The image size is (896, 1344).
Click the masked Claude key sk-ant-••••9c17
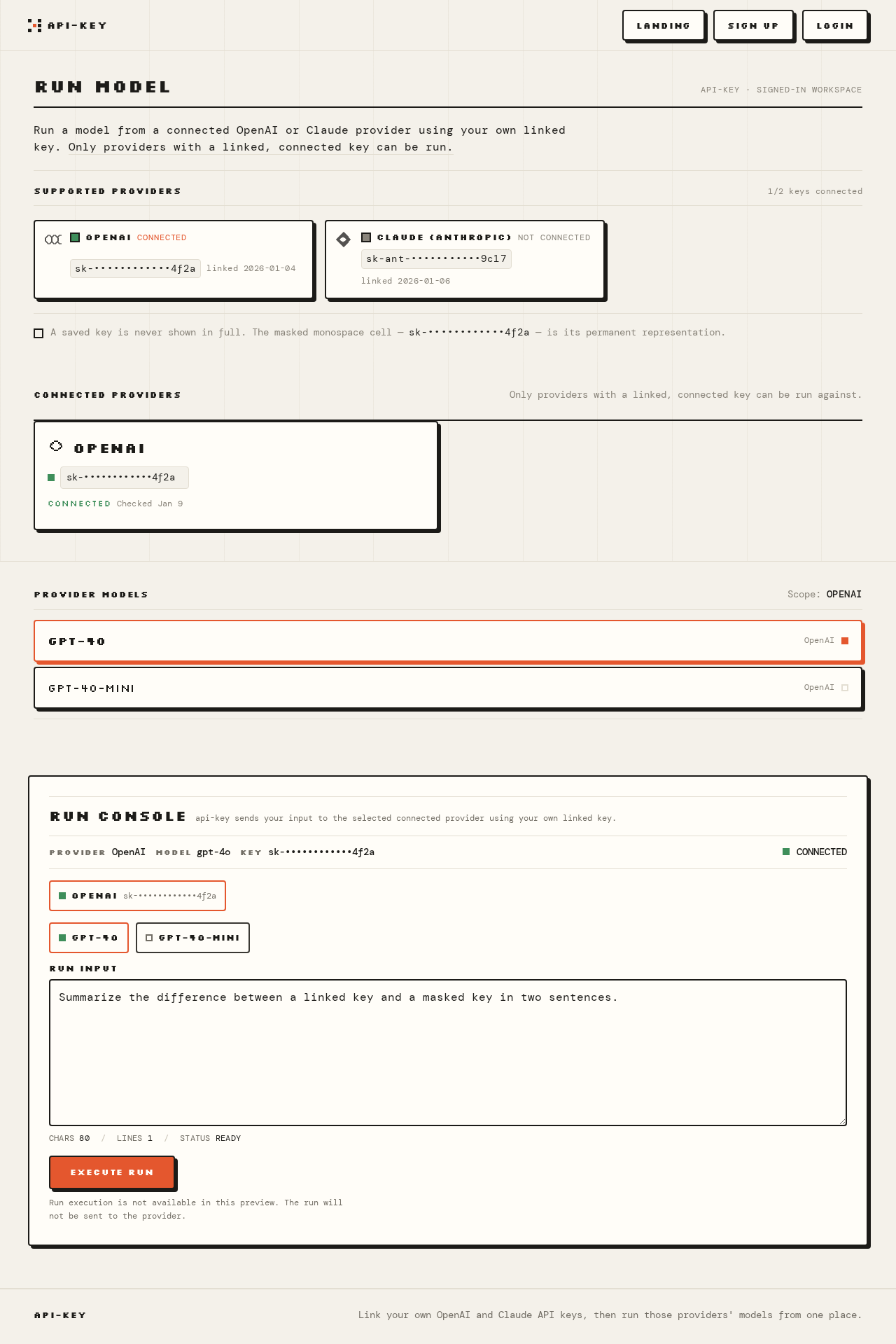point(436,259)
